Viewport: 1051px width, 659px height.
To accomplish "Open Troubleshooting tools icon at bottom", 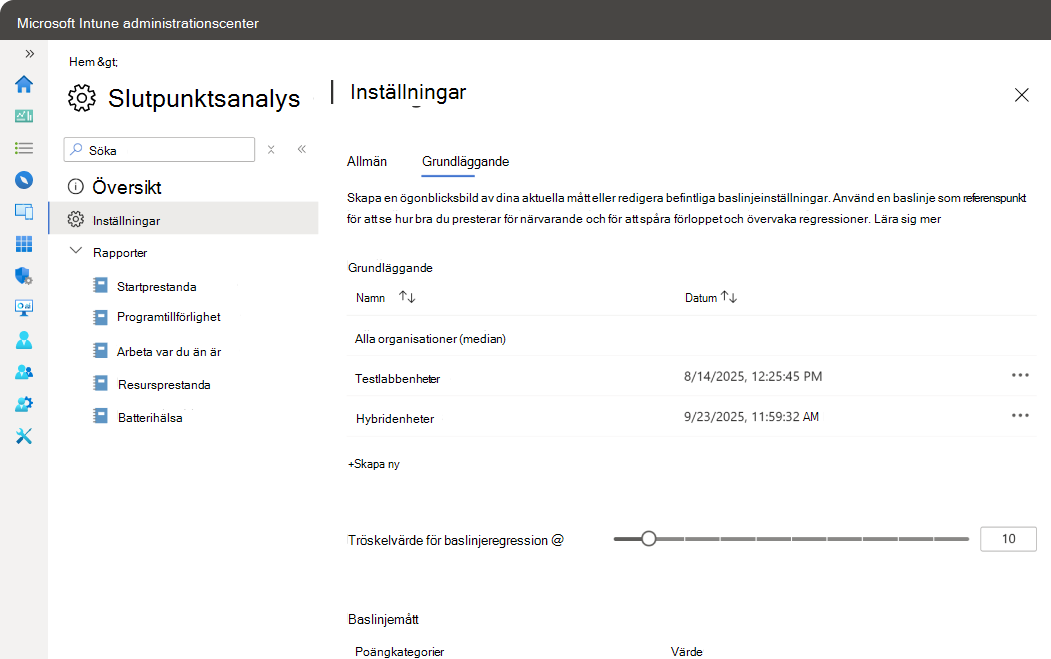I will (24, 436).
